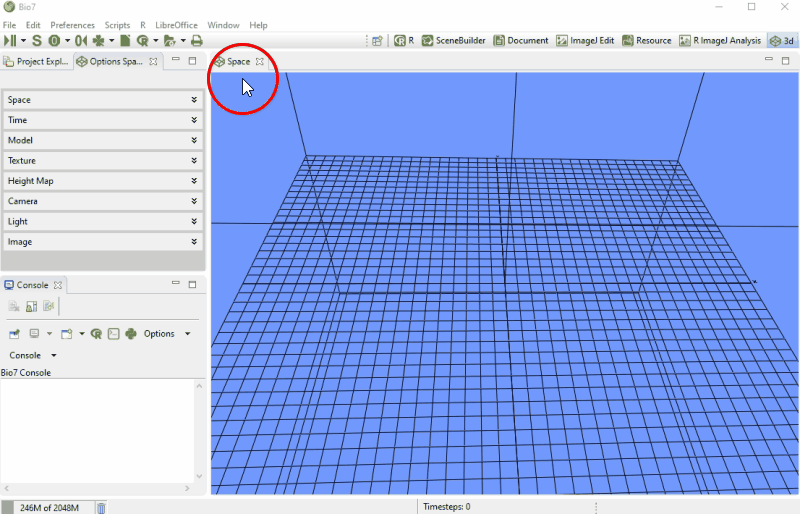Screen dimensions: 800x514
Task: Switch to the SceneBuilder perspective
Action: (x=453, y=41)
